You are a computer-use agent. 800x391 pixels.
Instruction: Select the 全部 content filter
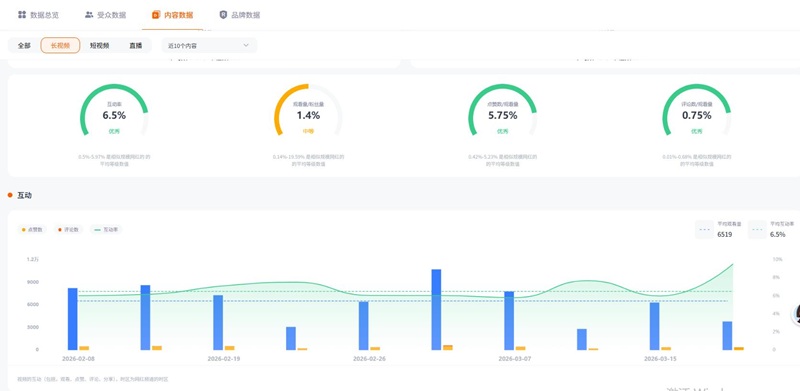pos(24,45)
